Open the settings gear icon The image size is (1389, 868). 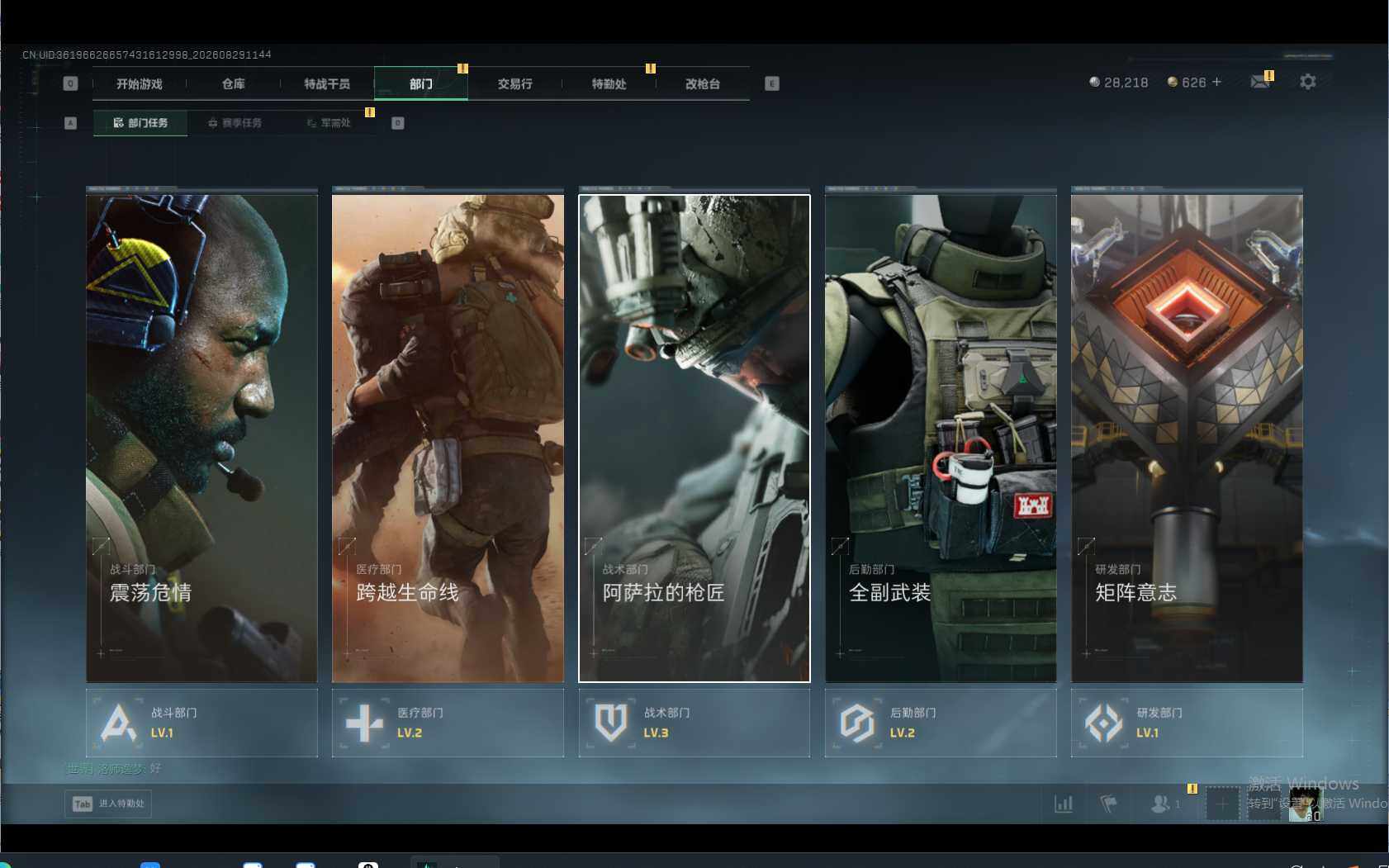click(1307, 82)
